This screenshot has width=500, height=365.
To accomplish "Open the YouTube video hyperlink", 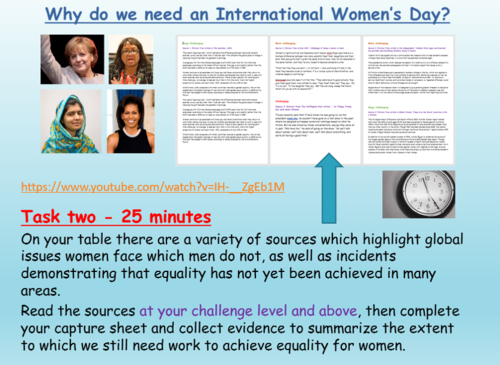I will 153,187.
